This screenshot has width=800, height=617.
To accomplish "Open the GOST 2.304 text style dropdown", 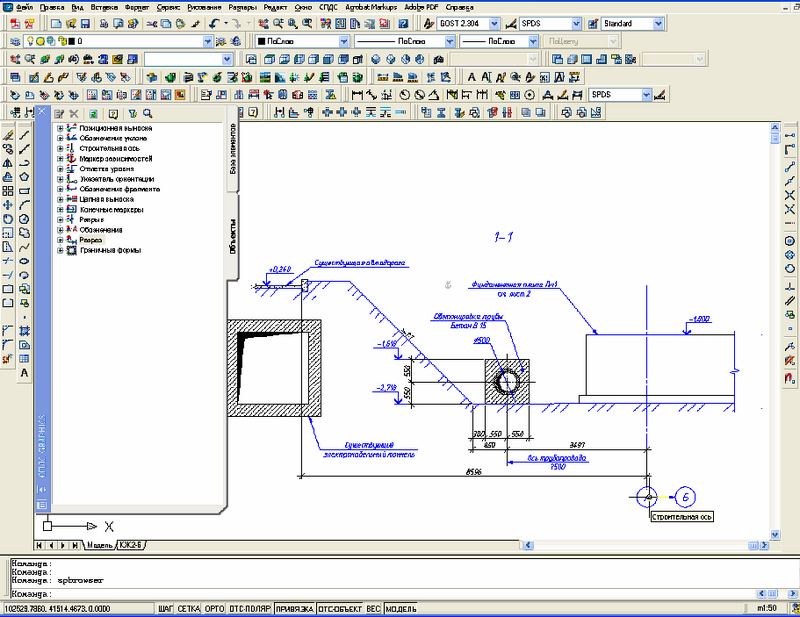I will pos(494,23).
